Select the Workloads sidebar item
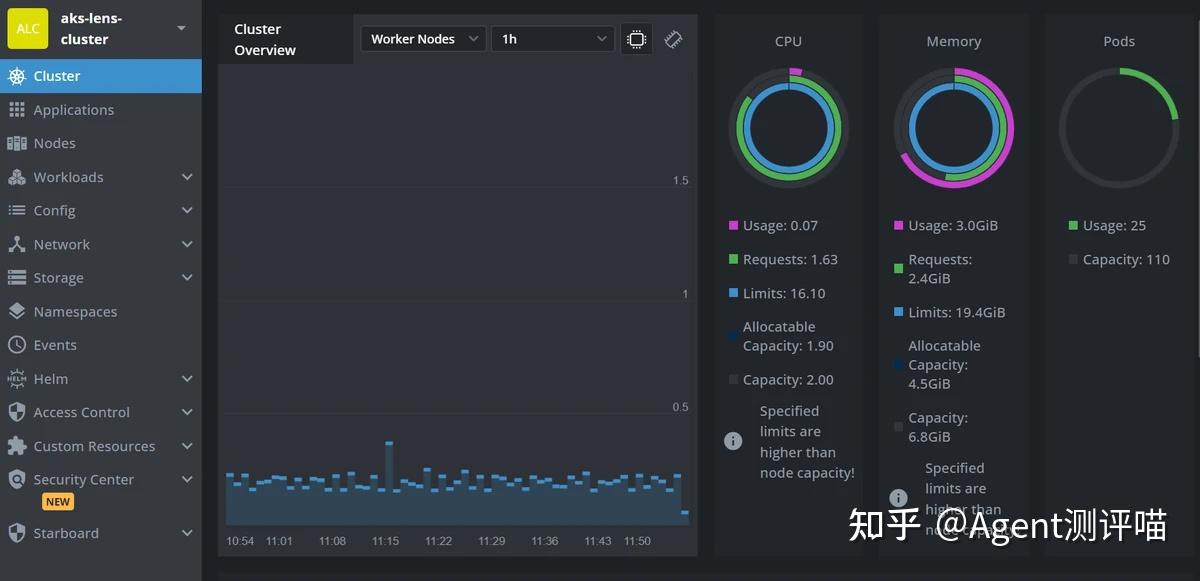The height and width of the screenshot is (581, 1200). 101,177
